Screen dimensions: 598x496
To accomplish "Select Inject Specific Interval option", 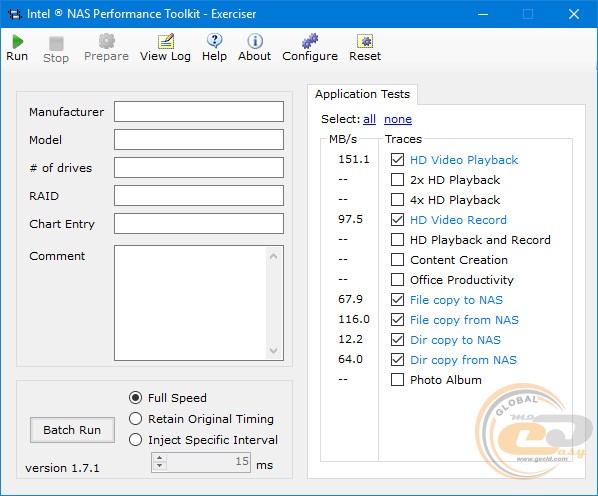I will point(135,440).
